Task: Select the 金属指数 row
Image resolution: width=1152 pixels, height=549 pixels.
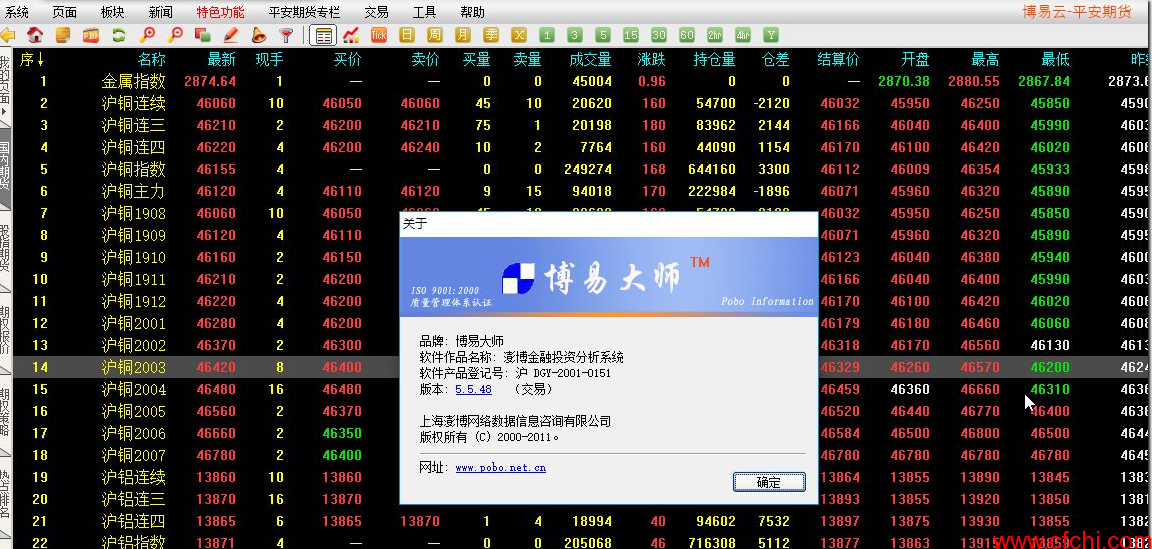Action: pyautogui.click(x=582, y=81)
